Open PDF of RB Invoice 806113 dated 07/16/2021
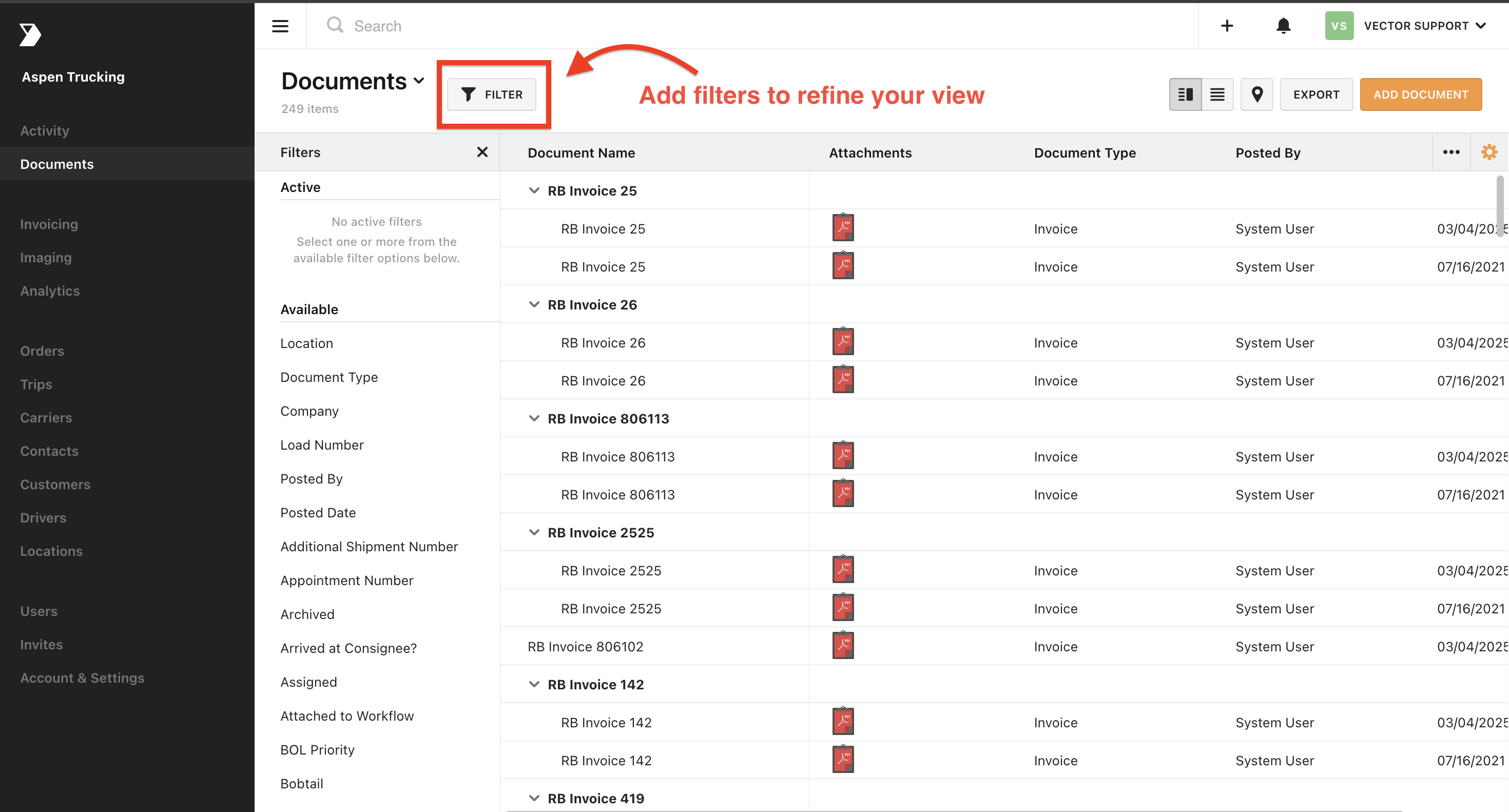Viewport: 1509px width, 812px height. pyautogui.click(x=843, y=494)
